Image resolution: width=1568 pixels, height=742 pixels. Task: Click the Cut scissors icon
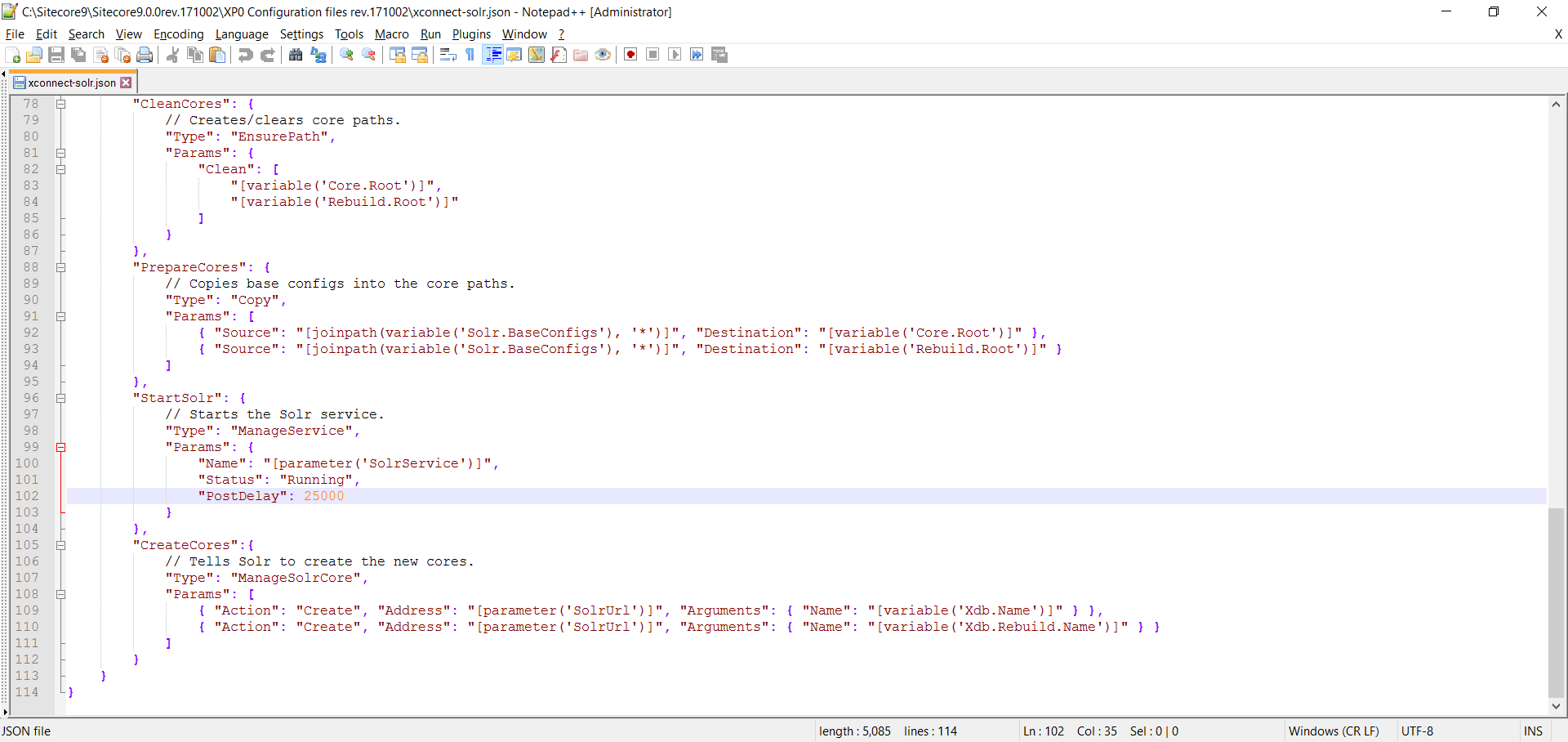pos(172,55)
